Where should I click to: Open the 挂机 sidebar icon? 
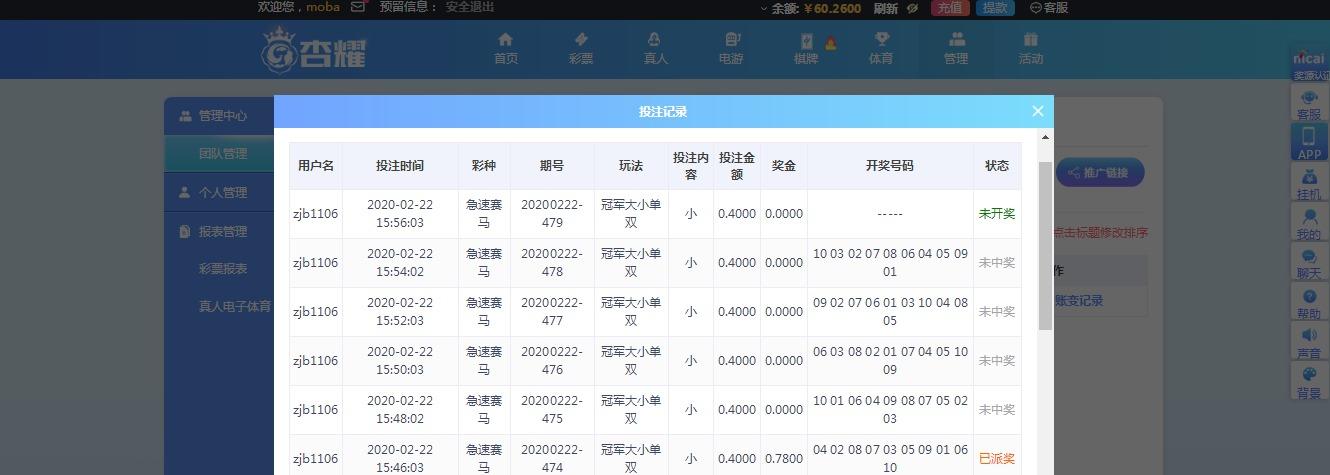click(x=1309, y=184)
